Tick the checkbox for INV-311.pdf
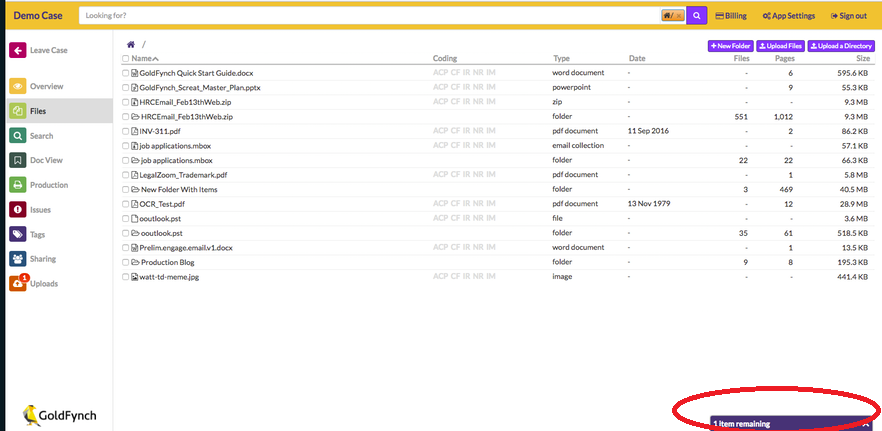Viewport: 882px width, 431px height. click(125, 131)
